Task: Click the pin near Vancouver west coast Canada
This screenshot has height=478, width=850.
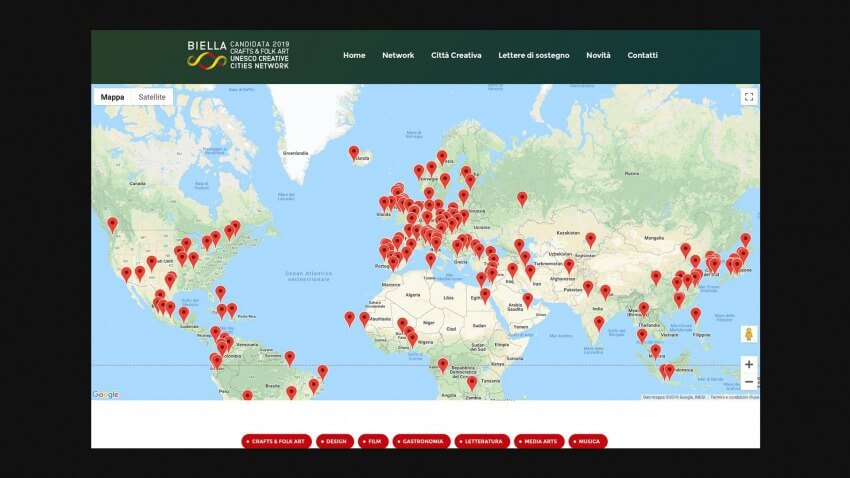Action: [x=112, y=225]
